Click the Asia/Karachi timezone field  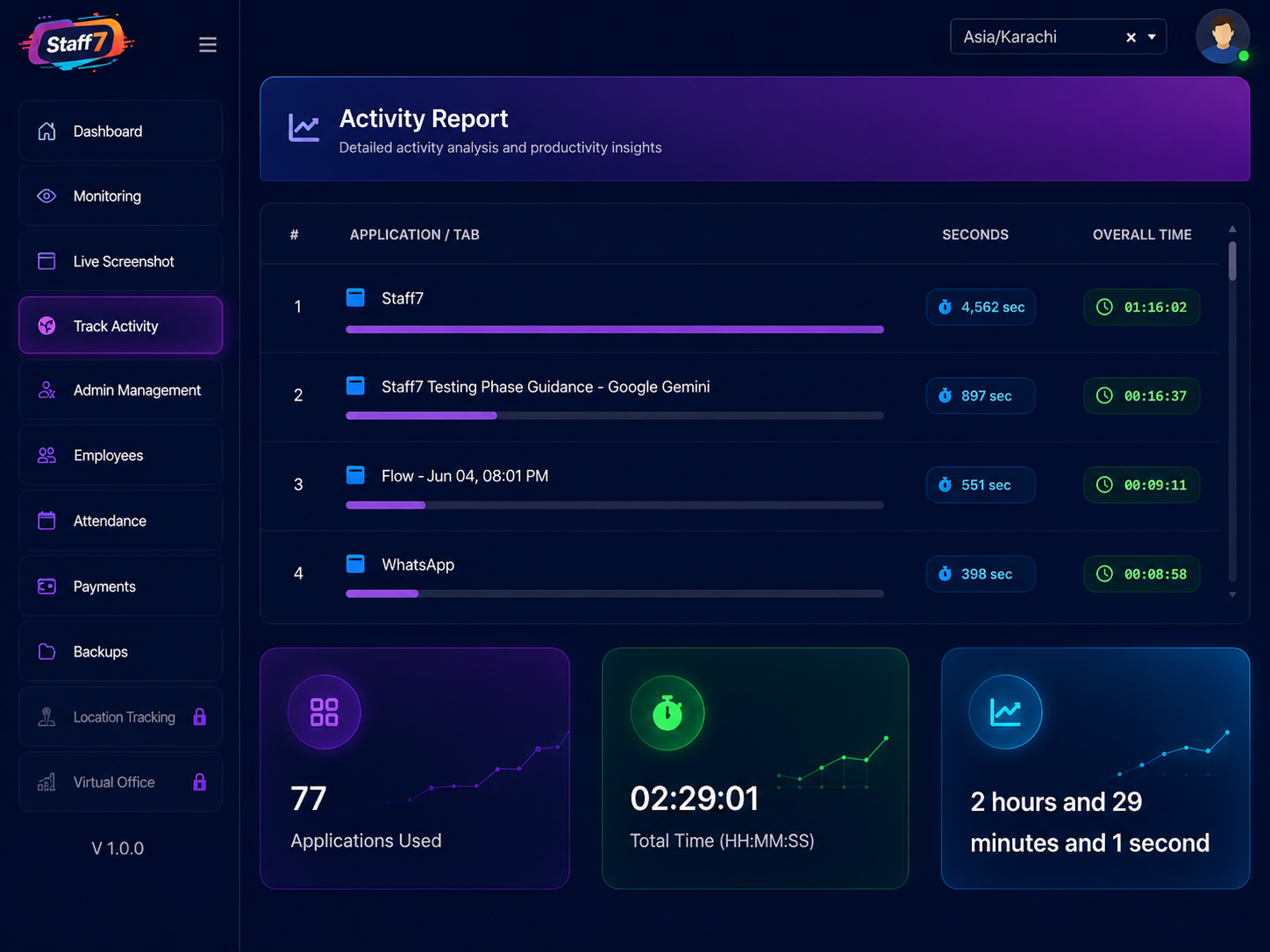[1059, 37]
